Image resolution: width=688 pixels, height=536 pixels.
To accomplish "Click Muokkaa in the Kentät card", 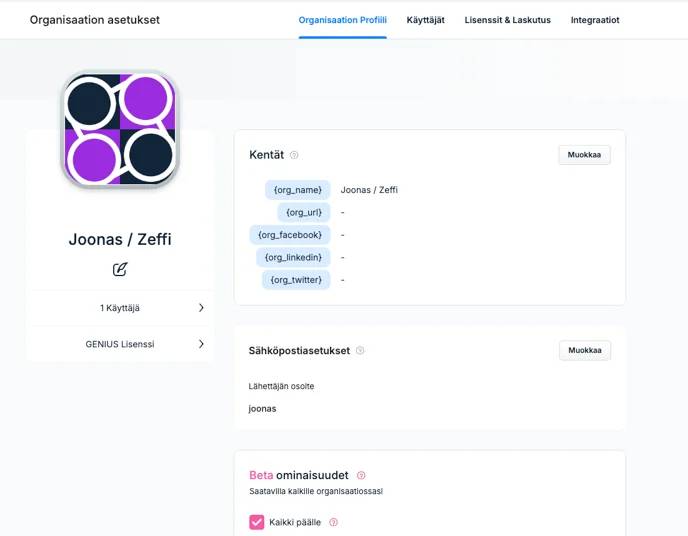I will click(584, 155).
